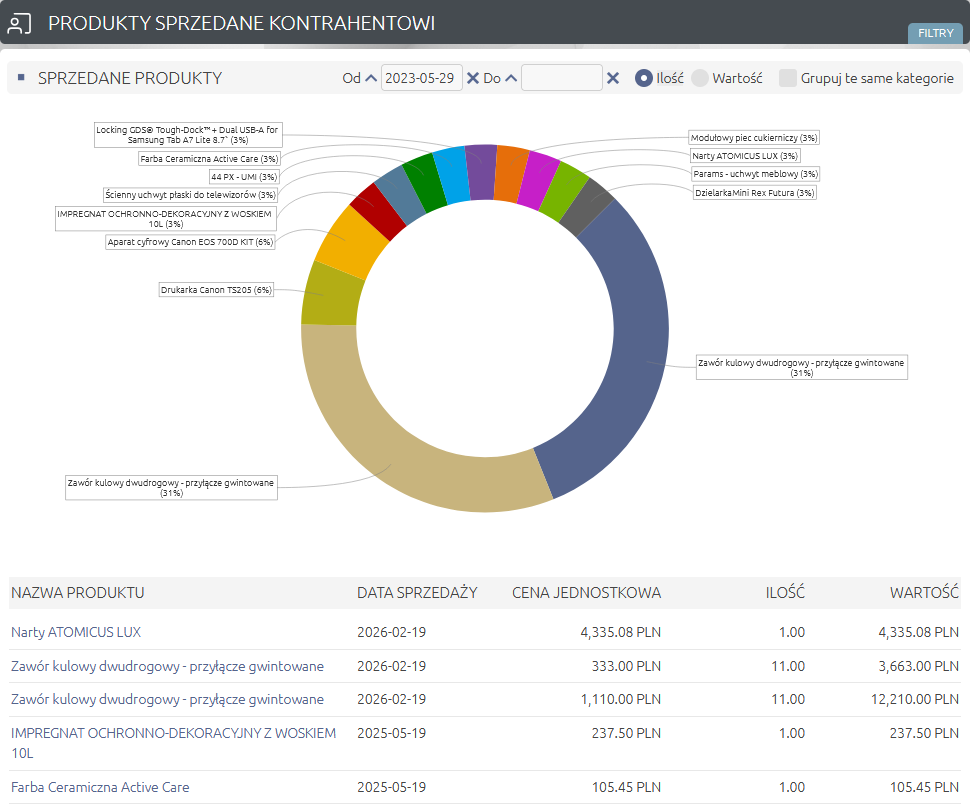This screenshot has width=970, height=804.
Task: Expand the Od date picker chevron
Action: (371, 78)
